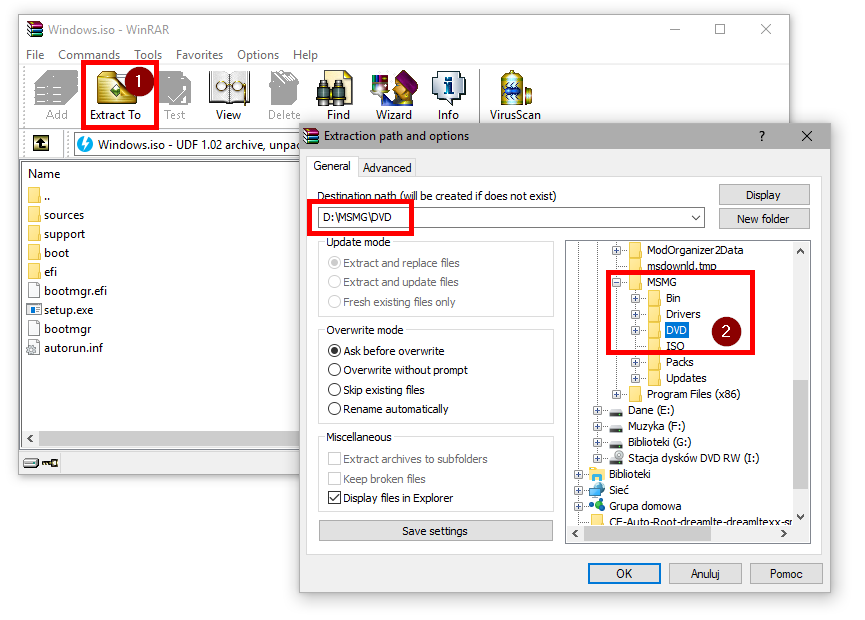Switch to the Advanced tab
The image size is (865, 620).
point(387,168)
